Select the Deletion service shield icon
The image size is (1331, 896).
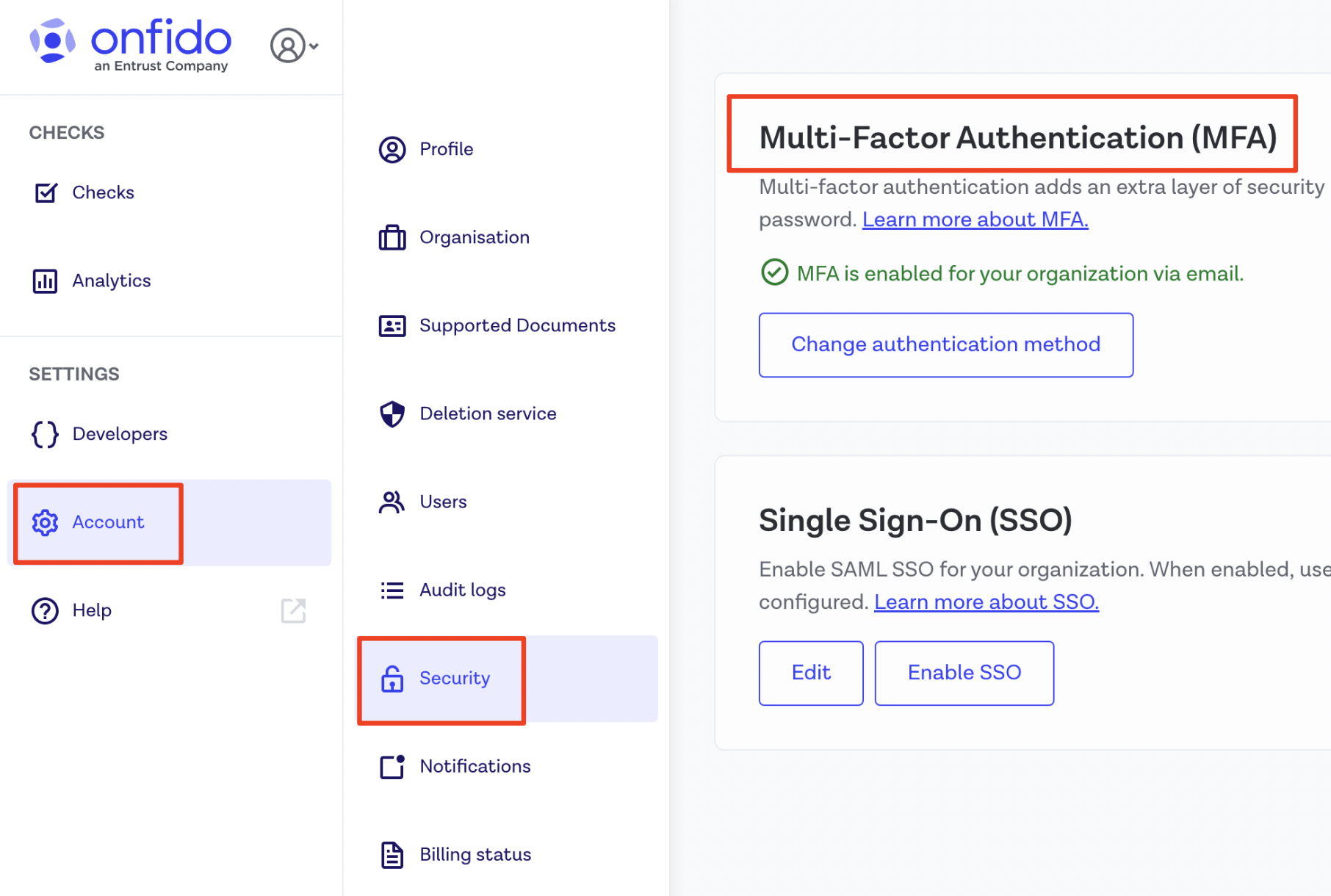click(x=392, y=413)
